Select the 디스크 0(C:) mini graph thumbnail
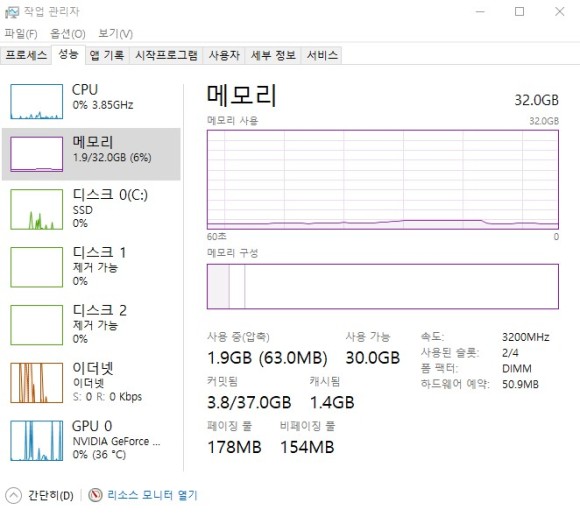This screenshot has height=517, width=580. coord(37,209)
